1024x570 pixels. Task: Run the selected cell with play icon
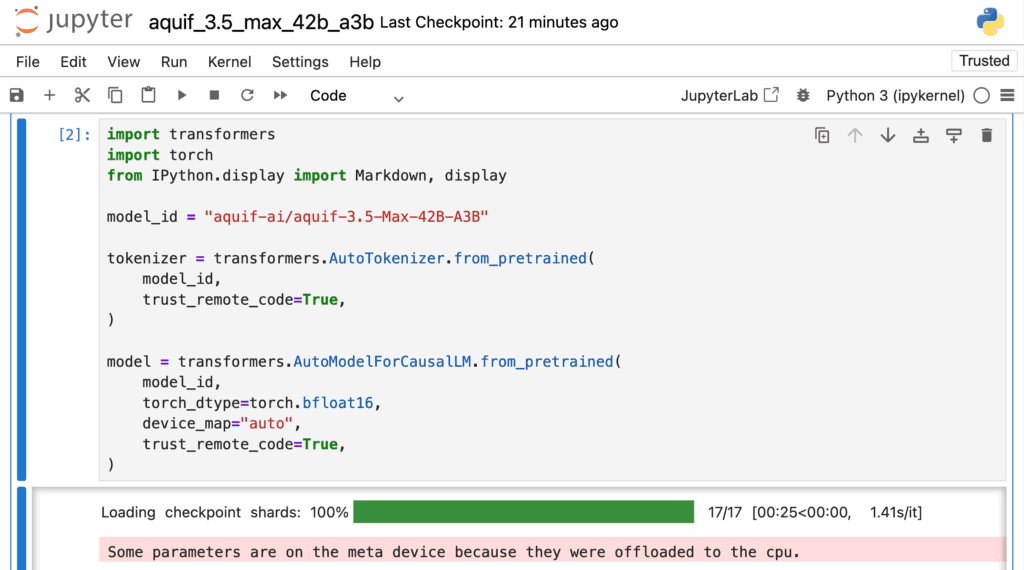click(181, 95)
